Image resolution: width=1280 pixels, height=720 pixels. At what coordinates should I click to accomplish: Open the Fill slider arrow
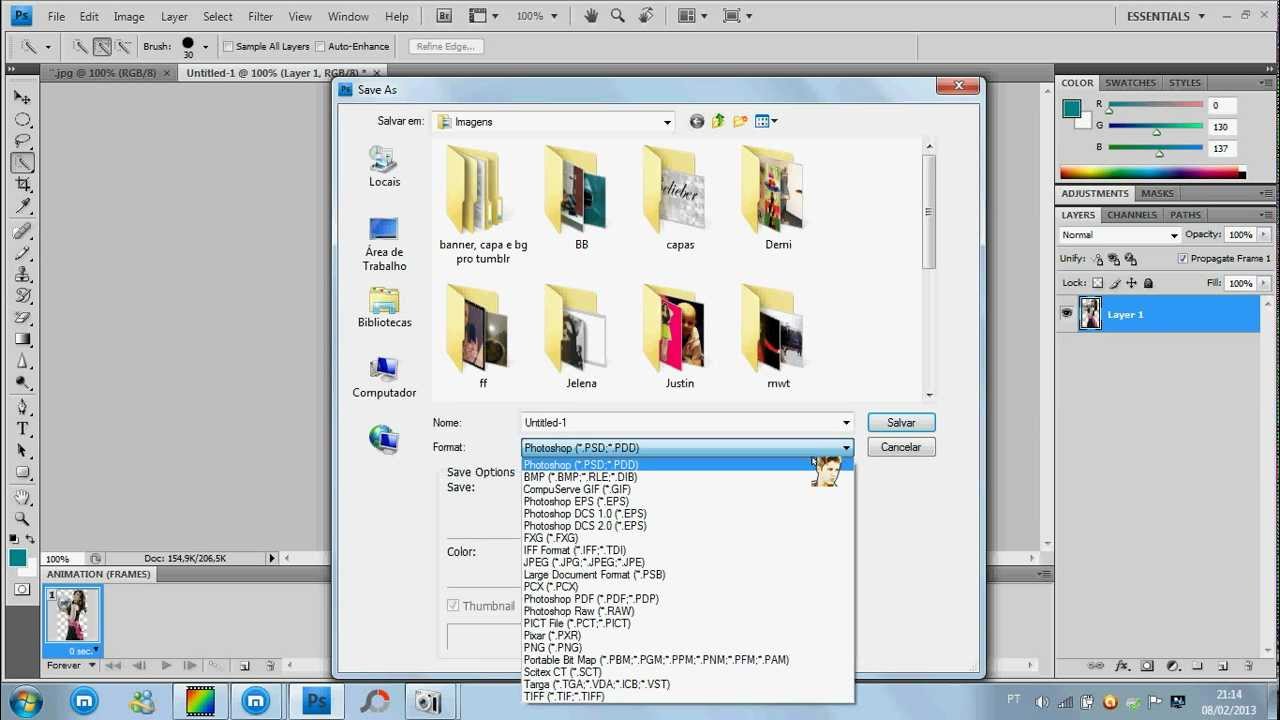[x=1265, y=283]
